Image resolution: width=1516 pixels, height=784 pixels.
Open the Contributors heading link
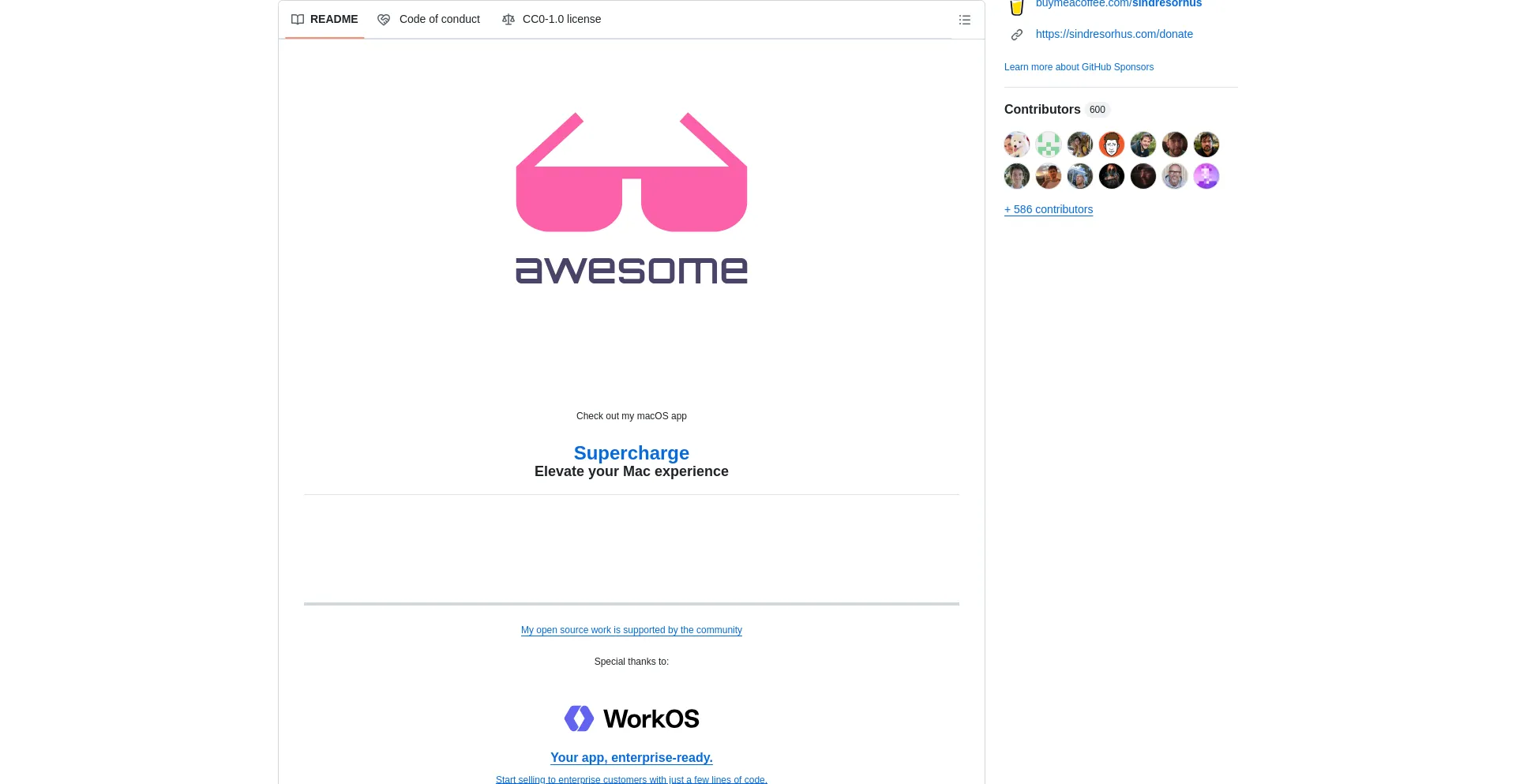[x=1042, y=110]
